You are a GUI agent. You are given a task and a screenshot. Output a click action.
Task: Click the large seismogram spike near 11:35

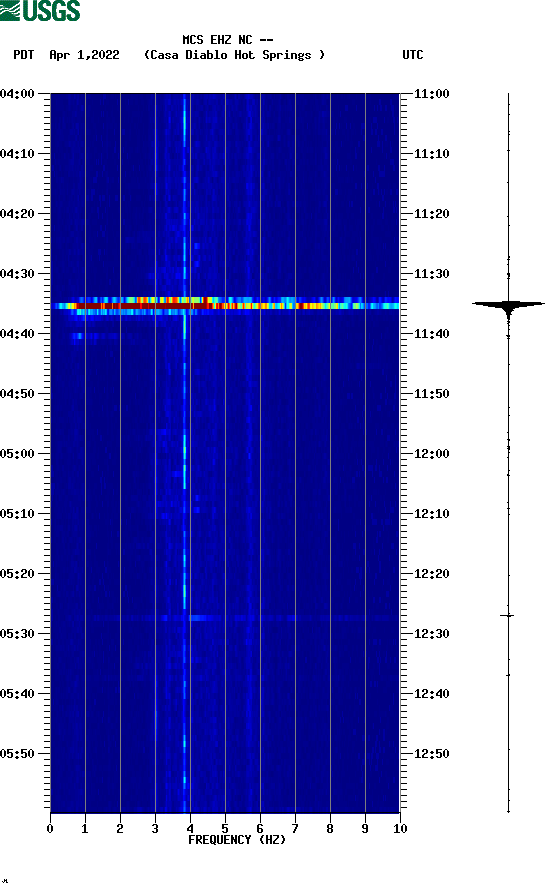point(508,305)
